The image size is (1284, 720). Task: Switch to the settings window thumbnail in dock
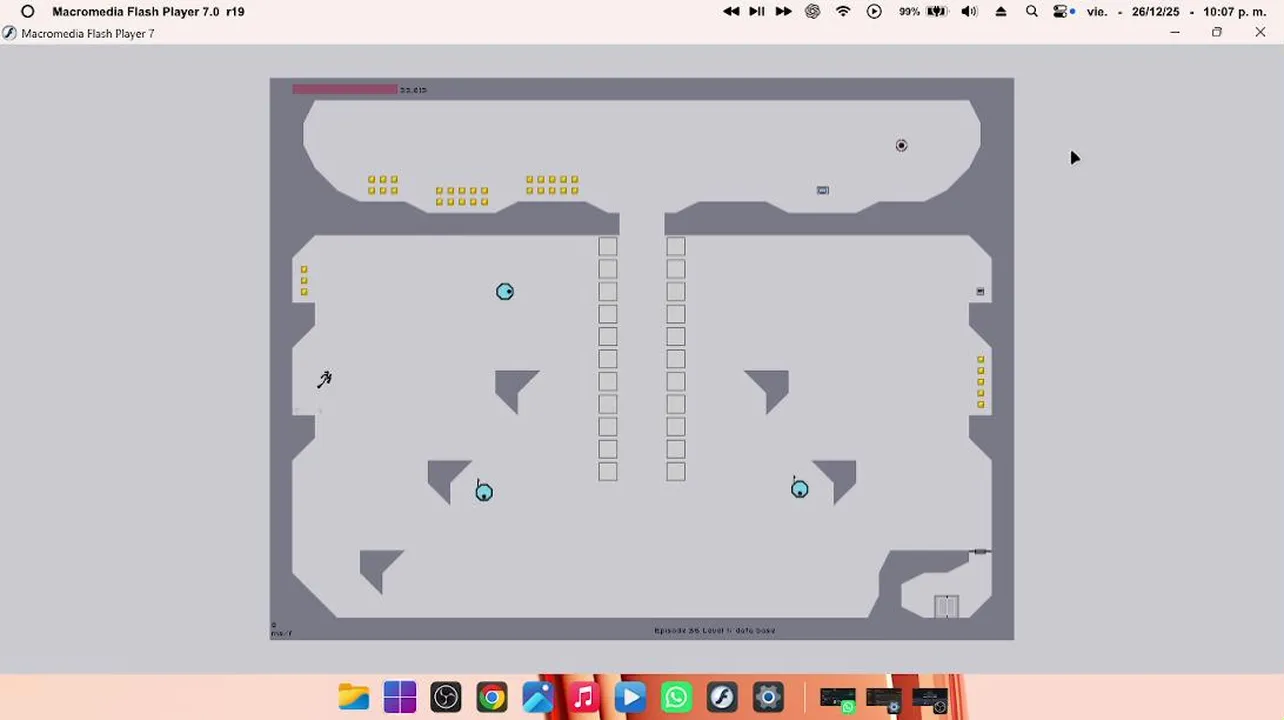(884, 699)
